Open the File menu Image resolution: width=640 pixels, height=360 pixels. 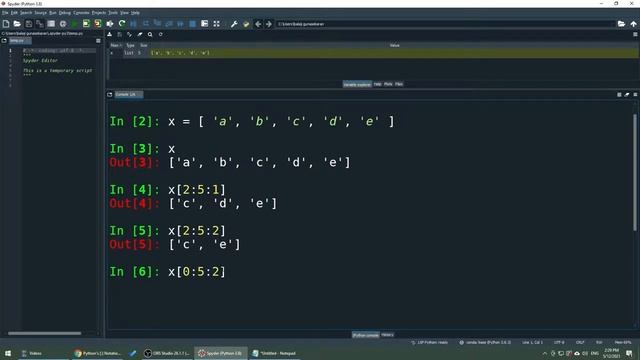[x=5, y=13]
